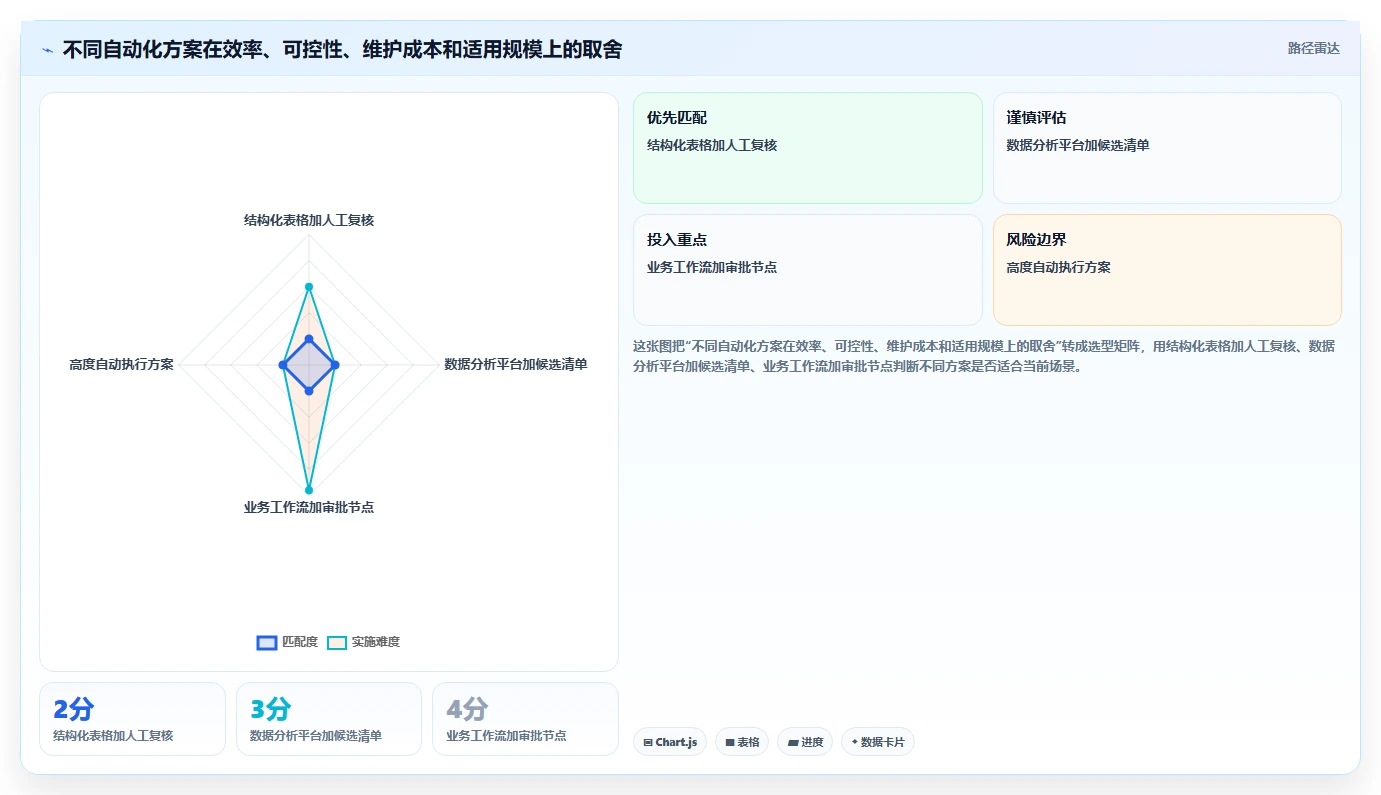Click the lightning icon beside the title
The width and height of the screenshot is (1381, 795).
(x=47, y=50)
